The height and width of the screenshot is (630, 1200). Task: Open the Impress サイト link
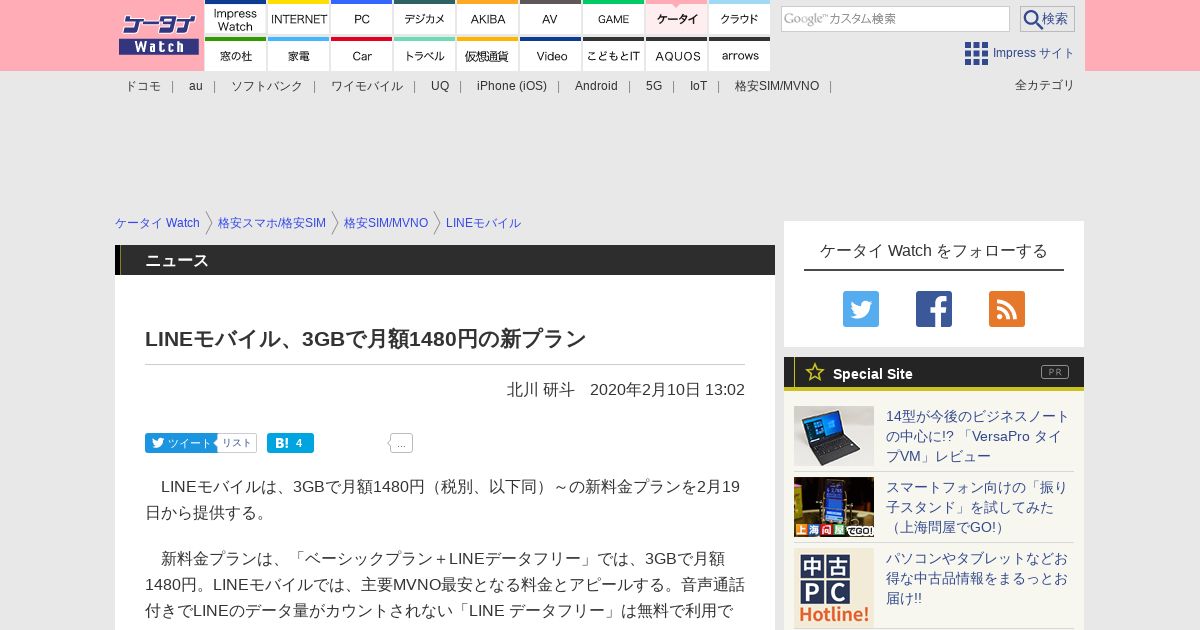[1034, 53]
